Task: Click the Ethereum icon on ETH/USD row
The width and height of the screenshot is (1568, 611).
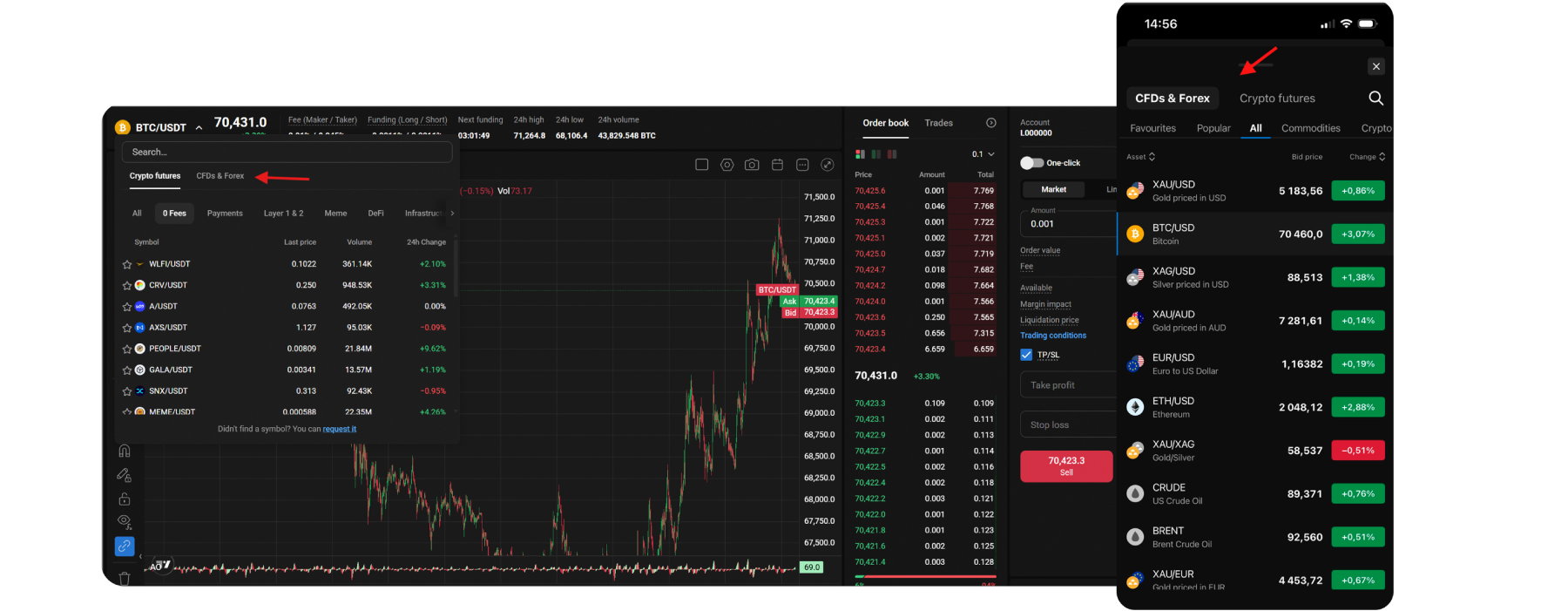Action: (1135, 407)
